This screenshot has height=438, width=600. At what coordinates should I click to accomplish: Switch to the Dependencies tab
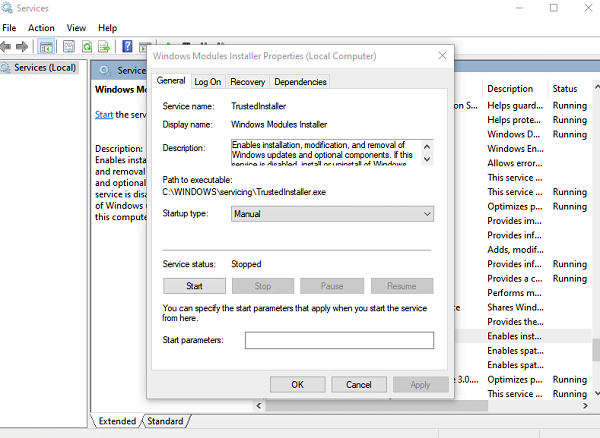pos(300,82)
